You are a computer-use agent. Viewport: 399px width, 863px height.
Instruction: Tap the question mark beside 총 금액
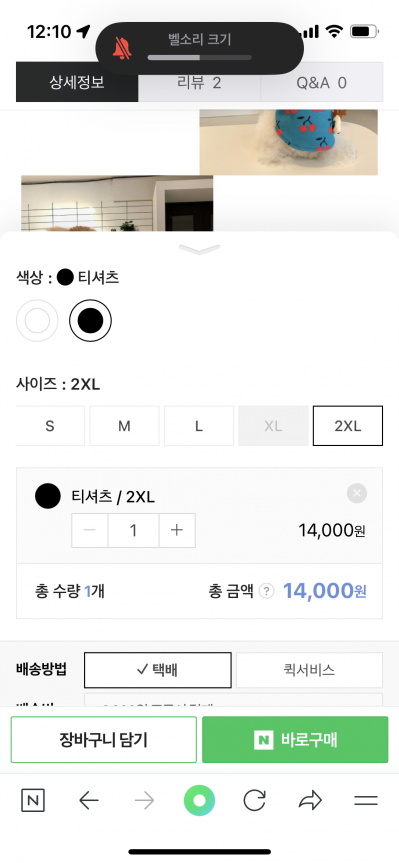click(266, 591)
